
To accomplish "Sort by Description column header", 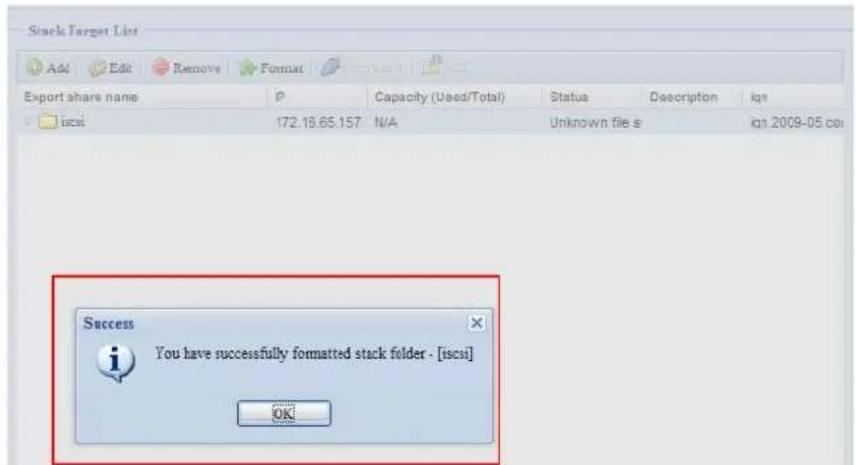I will (683, 97).
